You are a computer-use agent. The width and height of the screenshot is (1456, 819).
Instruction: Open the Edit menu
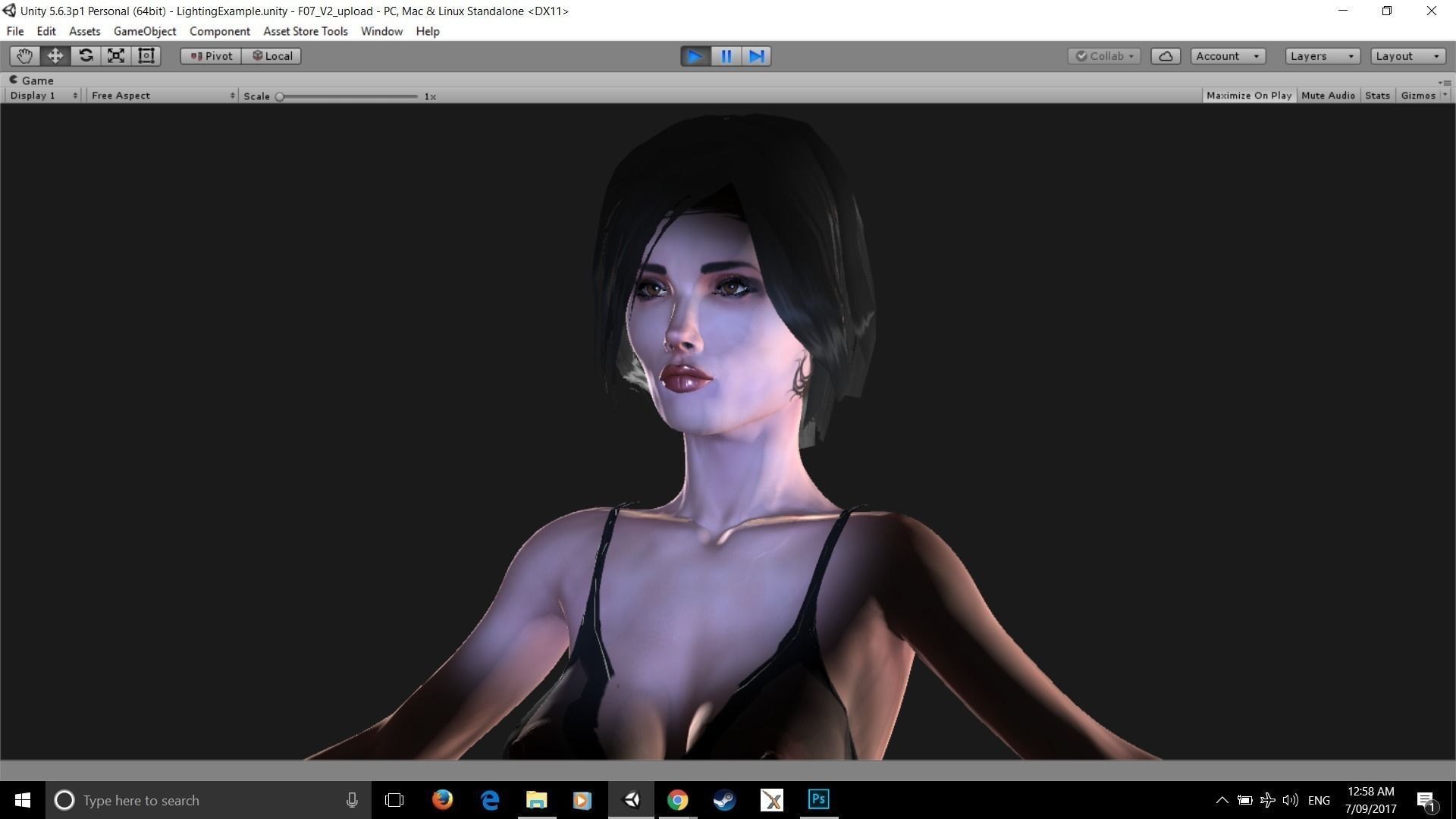46,31
